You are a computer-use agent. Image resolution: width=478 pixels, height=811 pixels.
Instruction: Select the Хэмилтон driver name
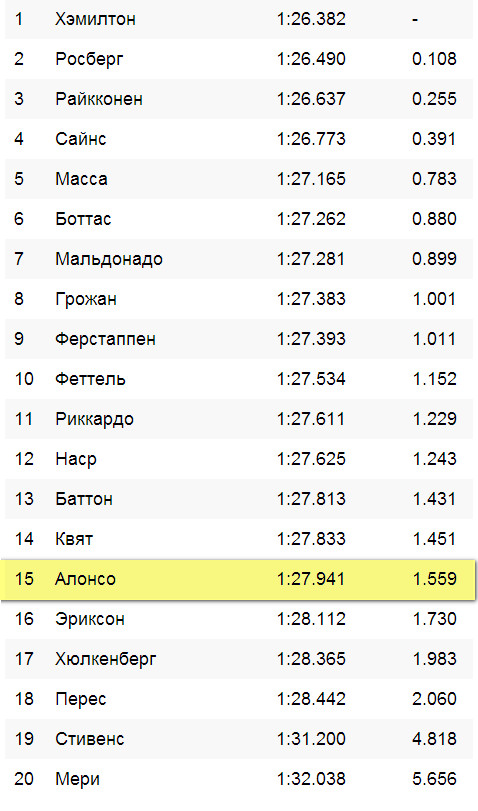[x=95, y=19]
